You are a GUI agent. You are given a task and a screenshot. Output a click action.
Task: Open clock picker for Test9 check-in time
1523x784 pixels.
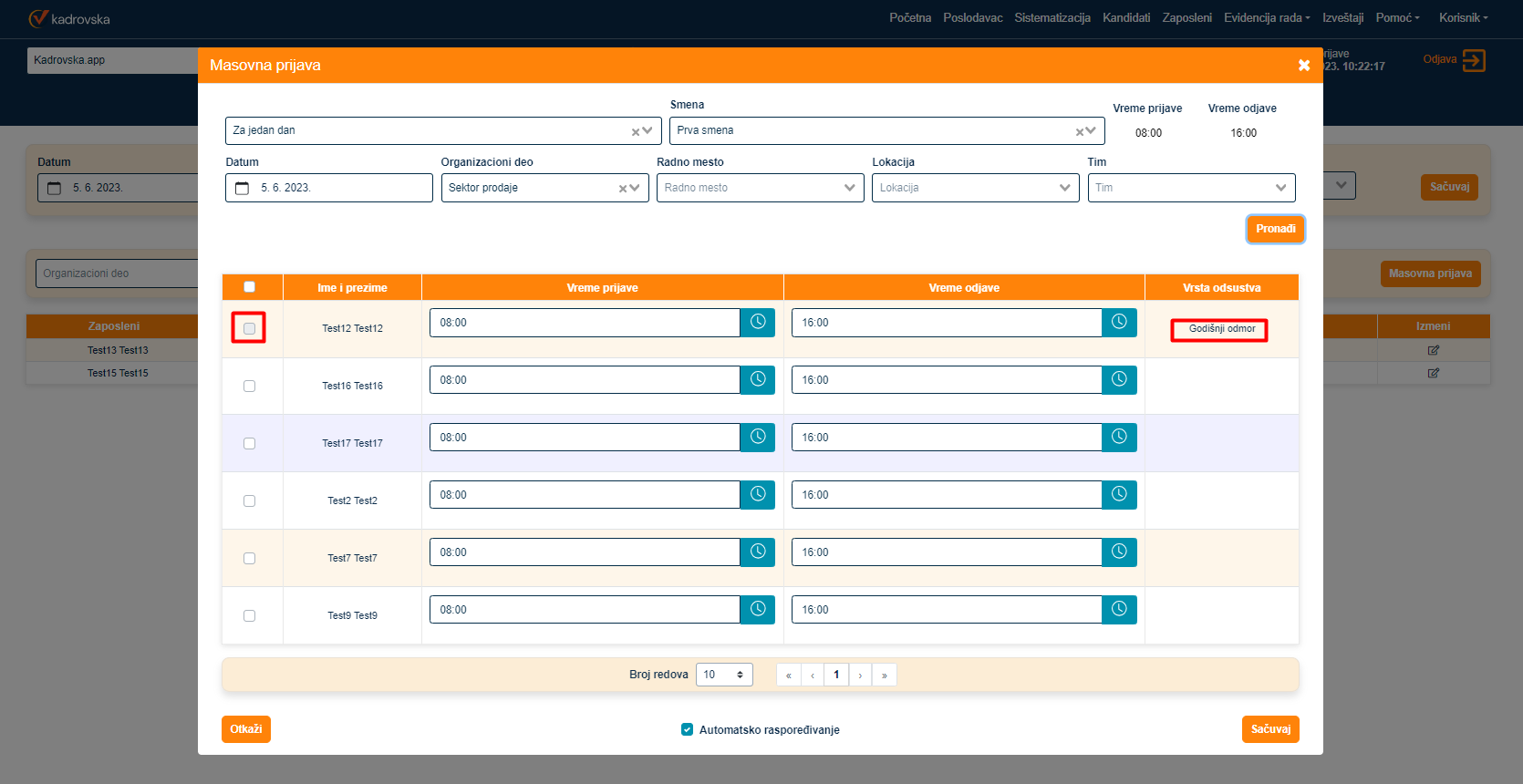(x=757, y=610)
